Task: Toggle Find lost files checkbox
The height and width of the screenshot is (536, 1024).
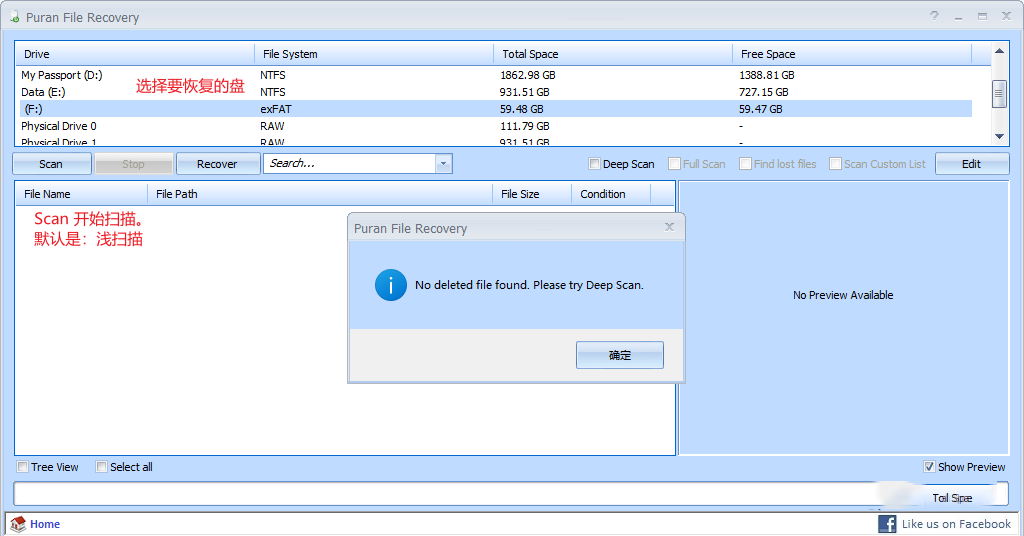Action: click(745, 164)
